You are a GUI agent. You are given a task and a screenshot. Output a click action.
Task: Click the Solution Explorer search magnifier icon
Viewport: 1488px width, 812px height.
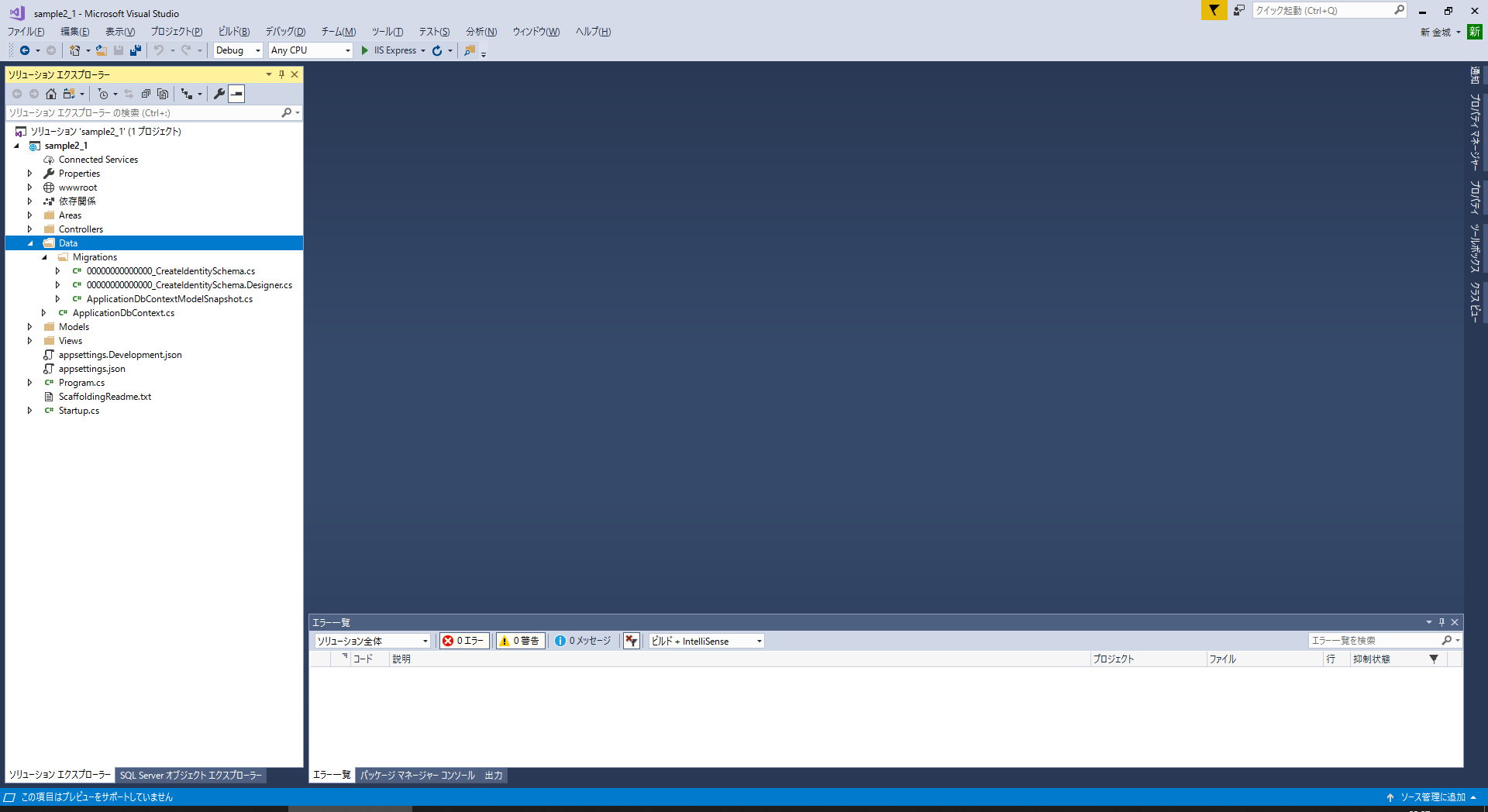287,113
